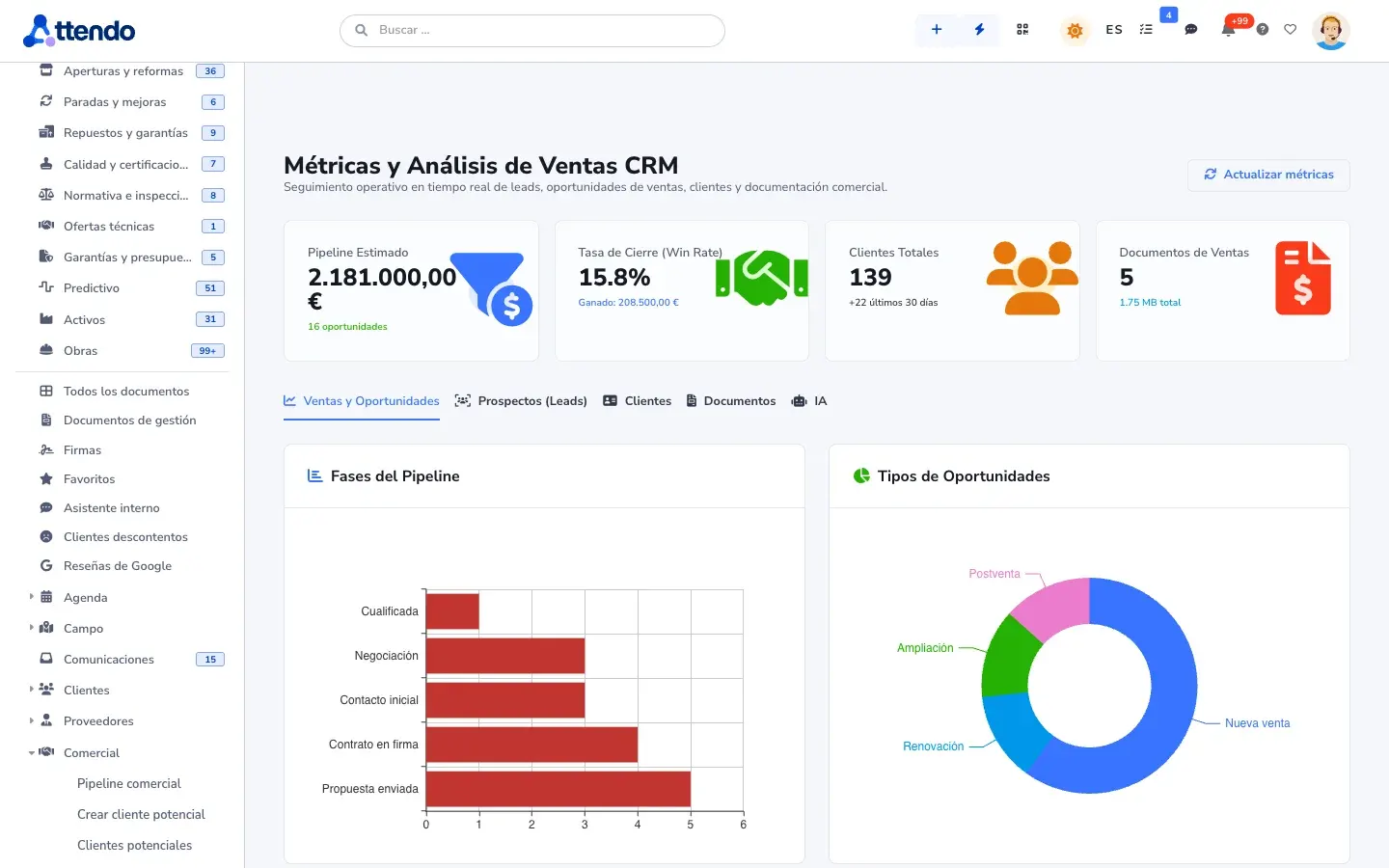
Task: Click the Actualizar métricas button
Action: (x=1268, y=175)
